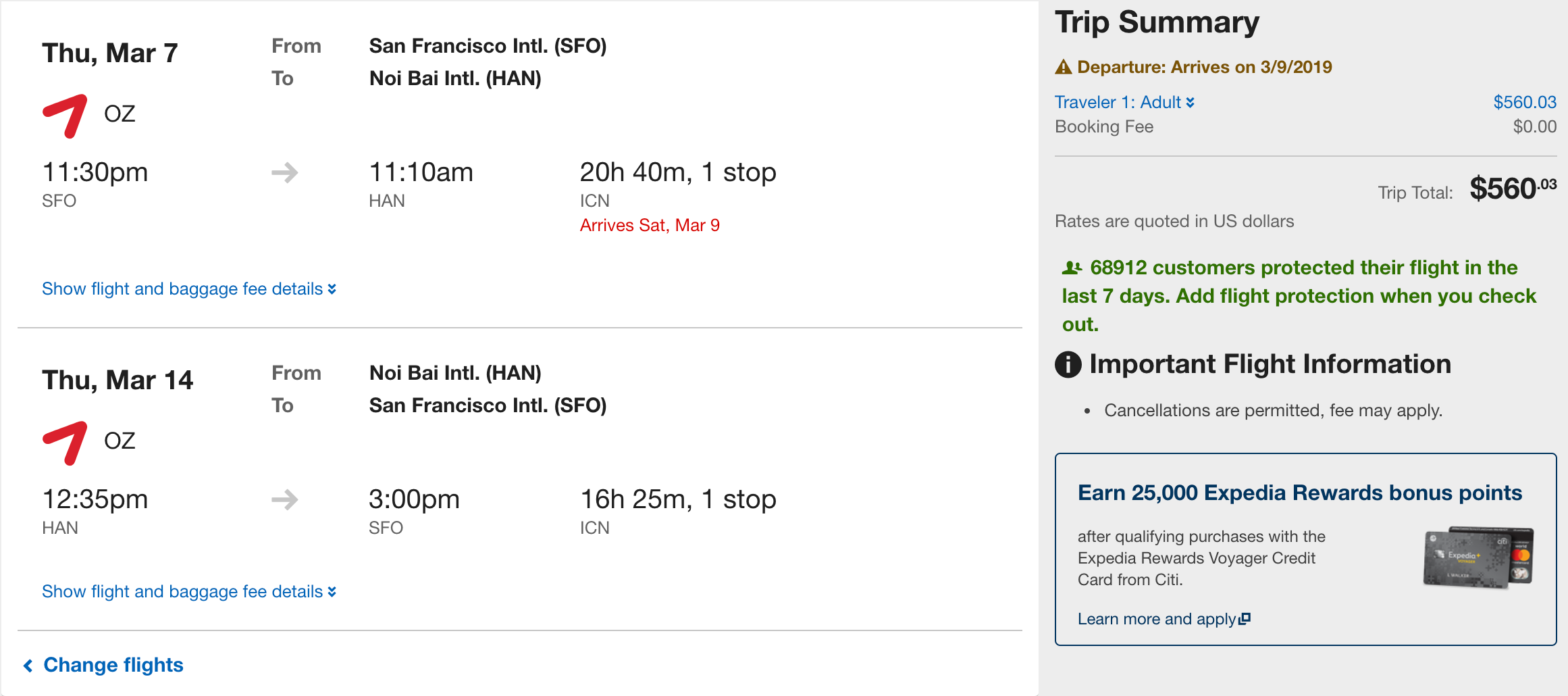Screen dimensions: 1568x696
Task: Go back with Change flights link
Action: pos(113,665)
